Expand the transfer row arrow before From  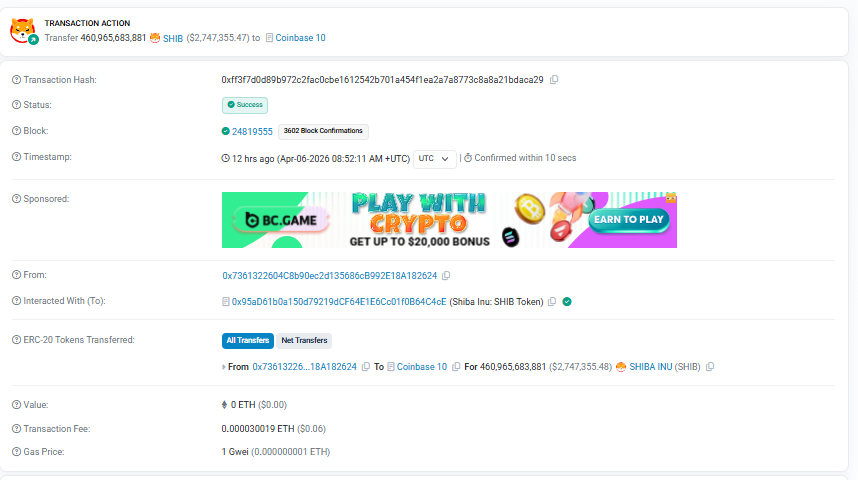tap(223, 367)
